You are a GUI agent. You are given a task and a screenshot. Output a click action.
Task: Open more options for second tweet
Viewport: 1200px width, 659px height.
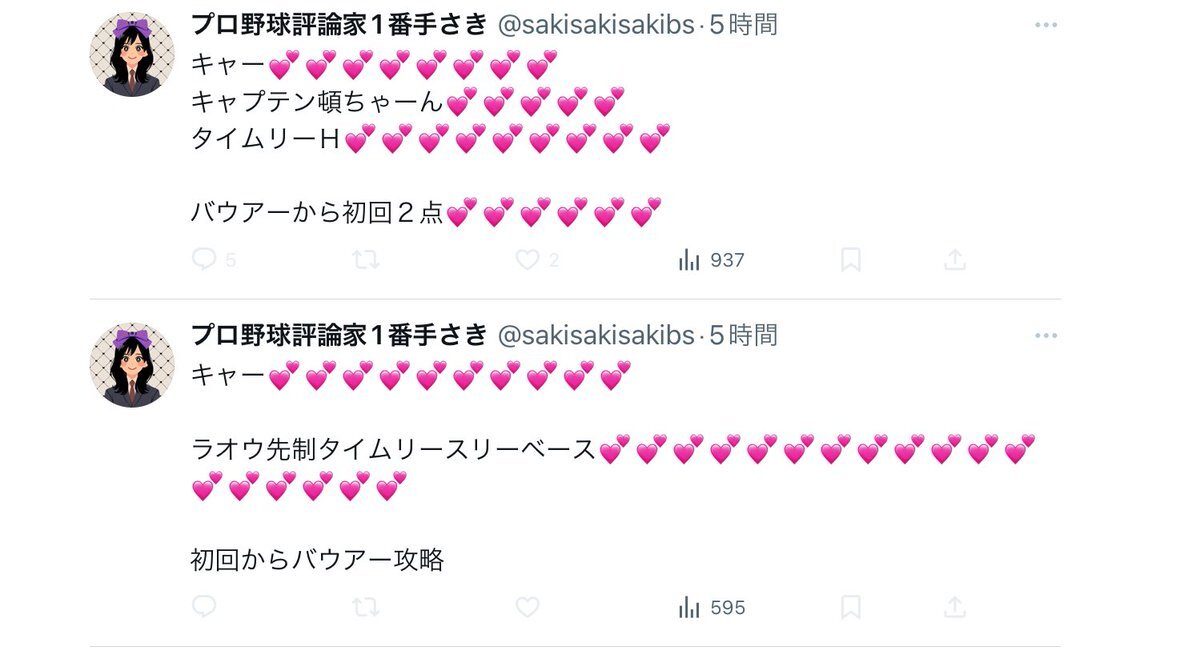1046,335
